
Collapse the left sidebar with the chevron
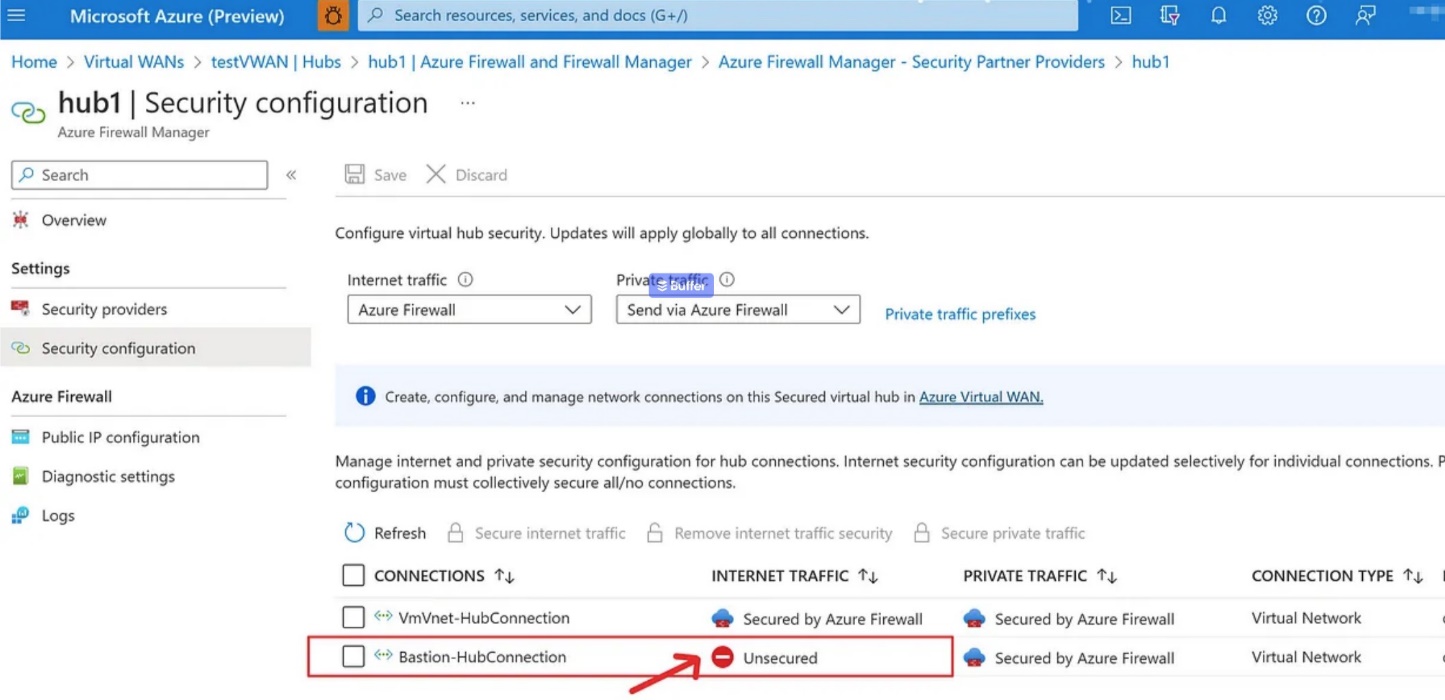coord(291,175)
